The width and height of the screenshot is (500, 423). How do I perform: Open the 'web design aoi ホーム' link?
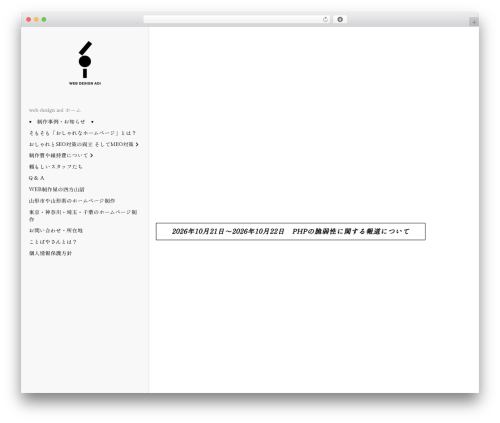55,110
